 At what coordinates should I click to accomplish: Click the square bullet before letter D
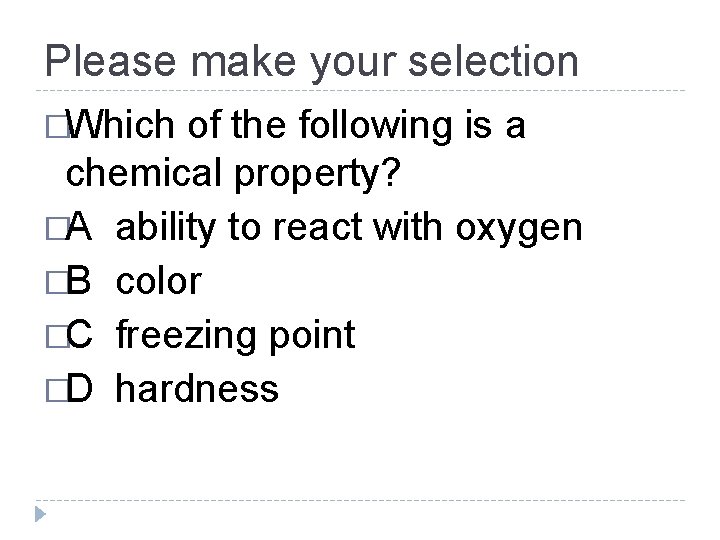53,387
